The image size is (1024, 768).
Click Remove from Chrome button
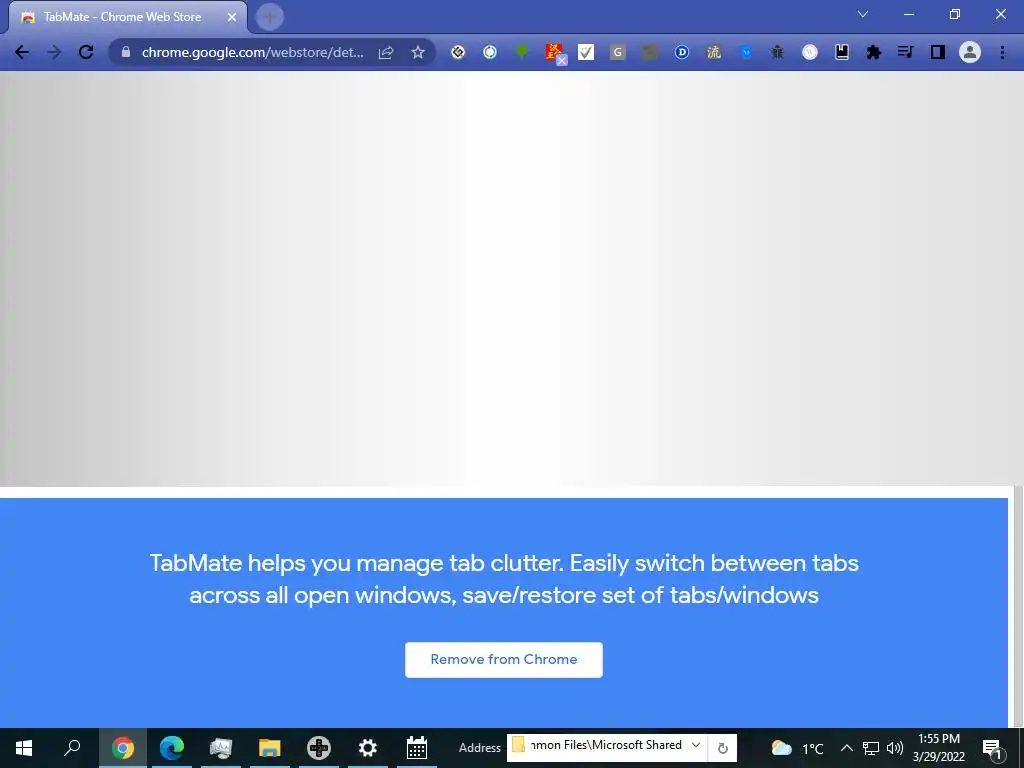click(x=504, y=660)
